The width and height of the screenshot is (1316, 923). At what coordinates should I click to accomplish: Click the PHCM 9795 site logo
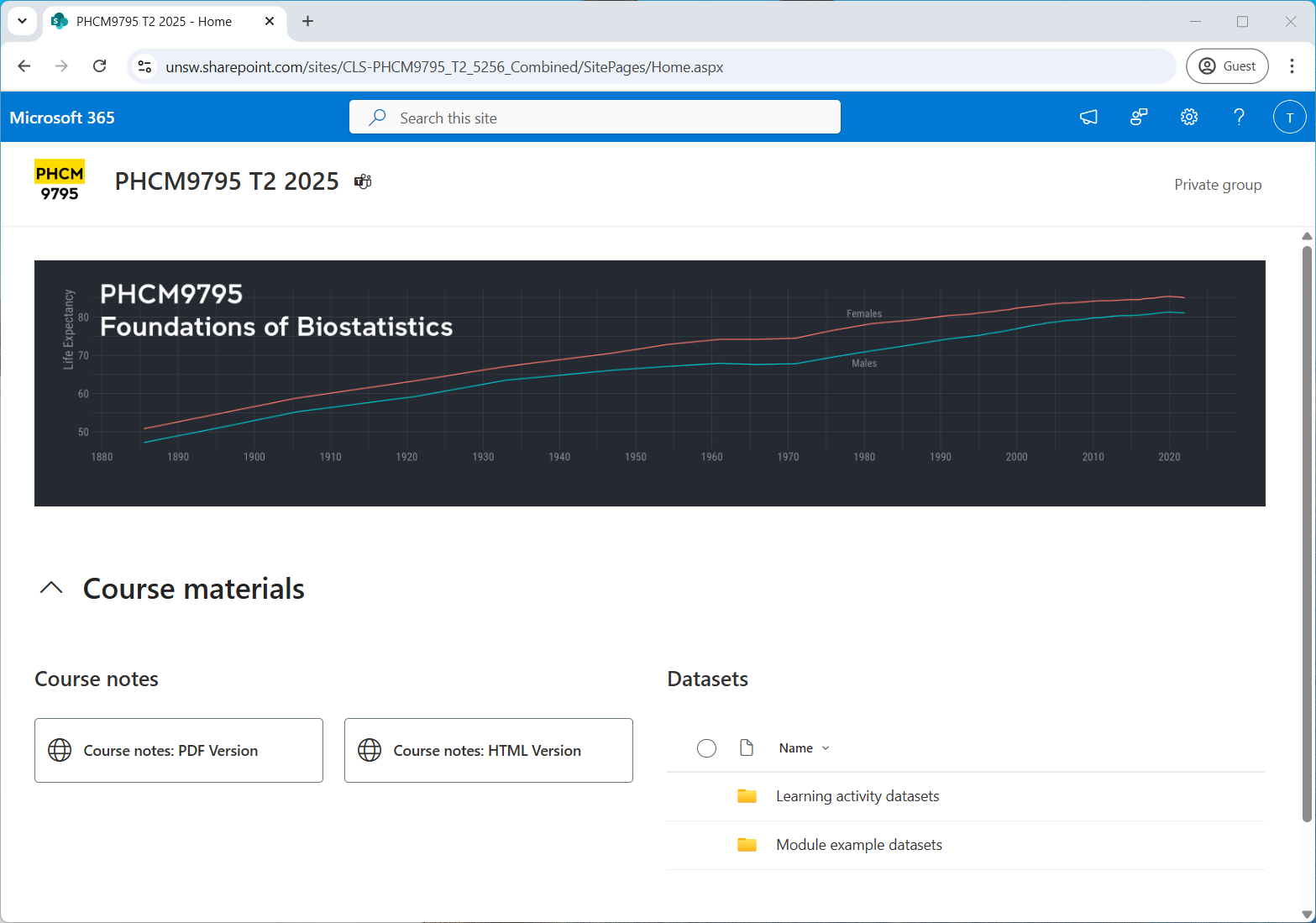click(60, 182)
